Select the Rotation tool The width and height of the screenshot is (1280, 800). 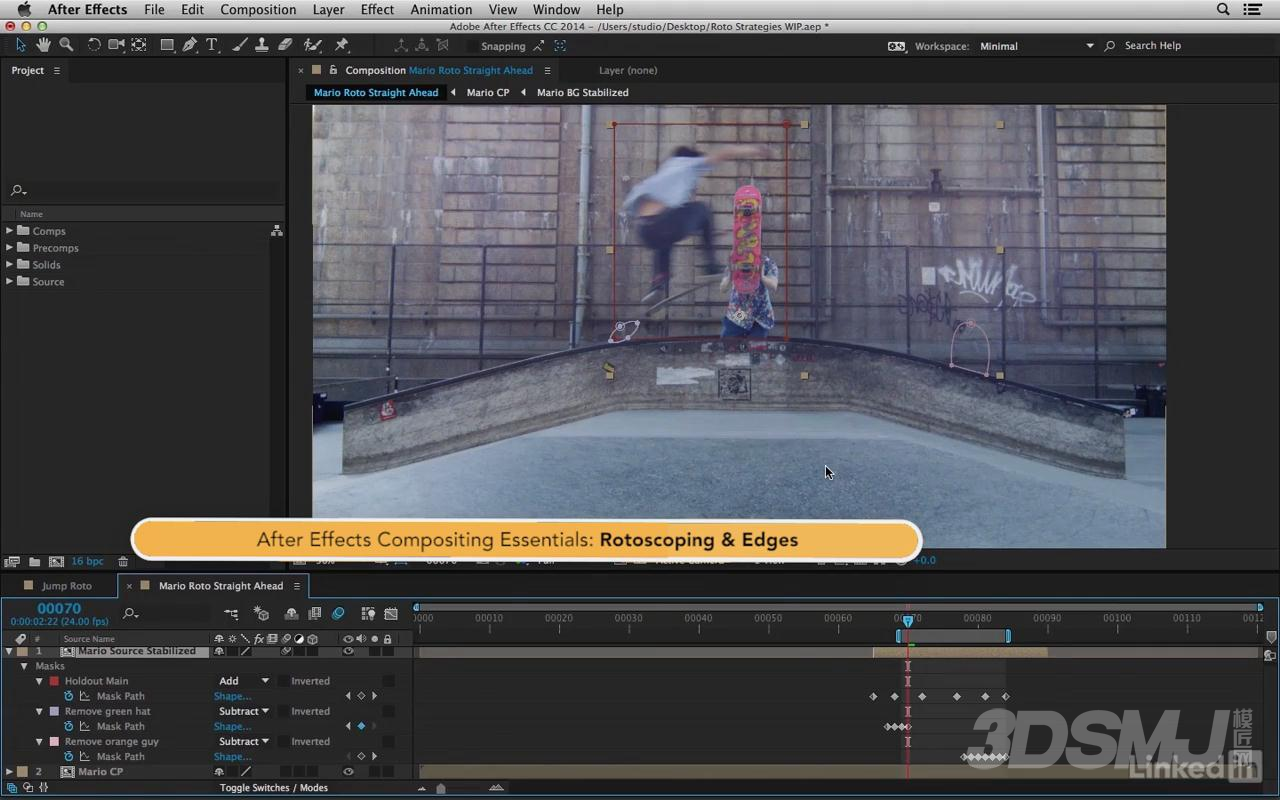point(94,45)
